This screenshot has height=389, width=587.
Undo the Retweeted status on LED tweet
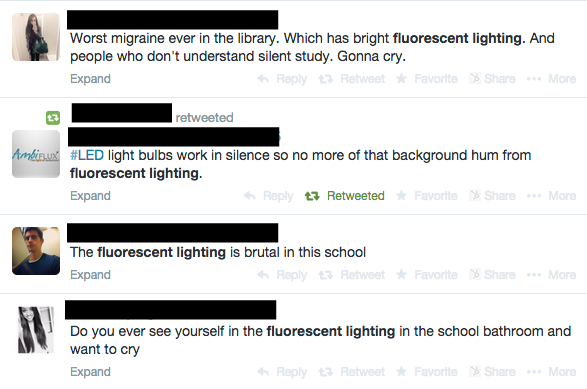(x=344, y=196)
